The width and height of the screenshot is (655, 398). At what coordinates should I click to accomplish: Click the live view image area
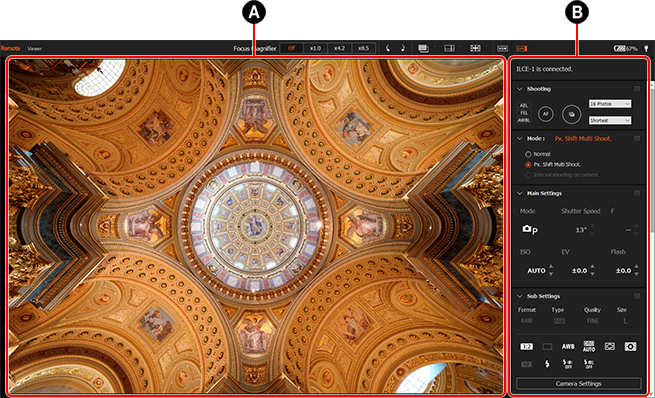[x=256, y=226]
